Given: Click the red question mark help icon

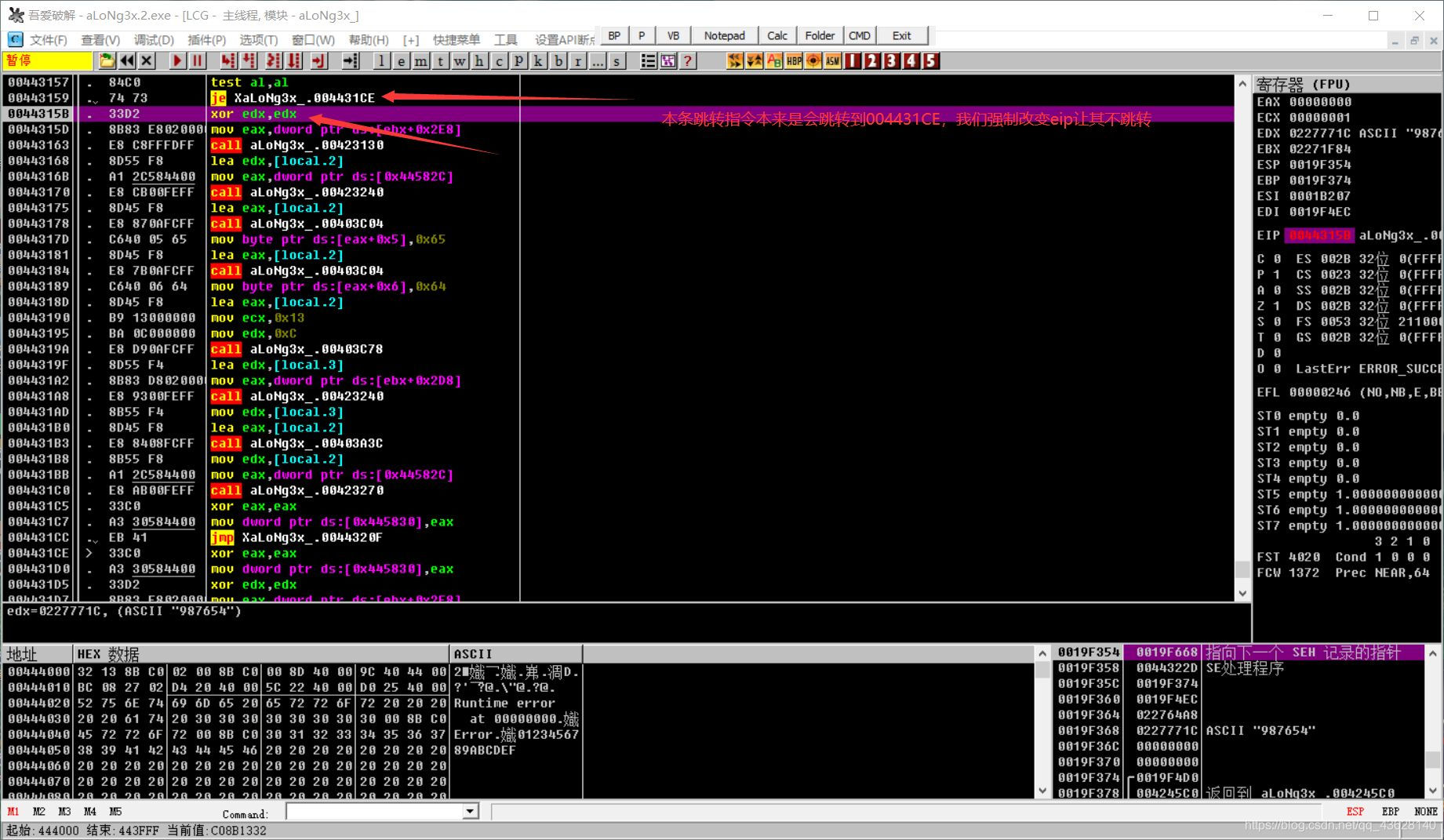Looking at the screenshot, I should tap(688, 60).
